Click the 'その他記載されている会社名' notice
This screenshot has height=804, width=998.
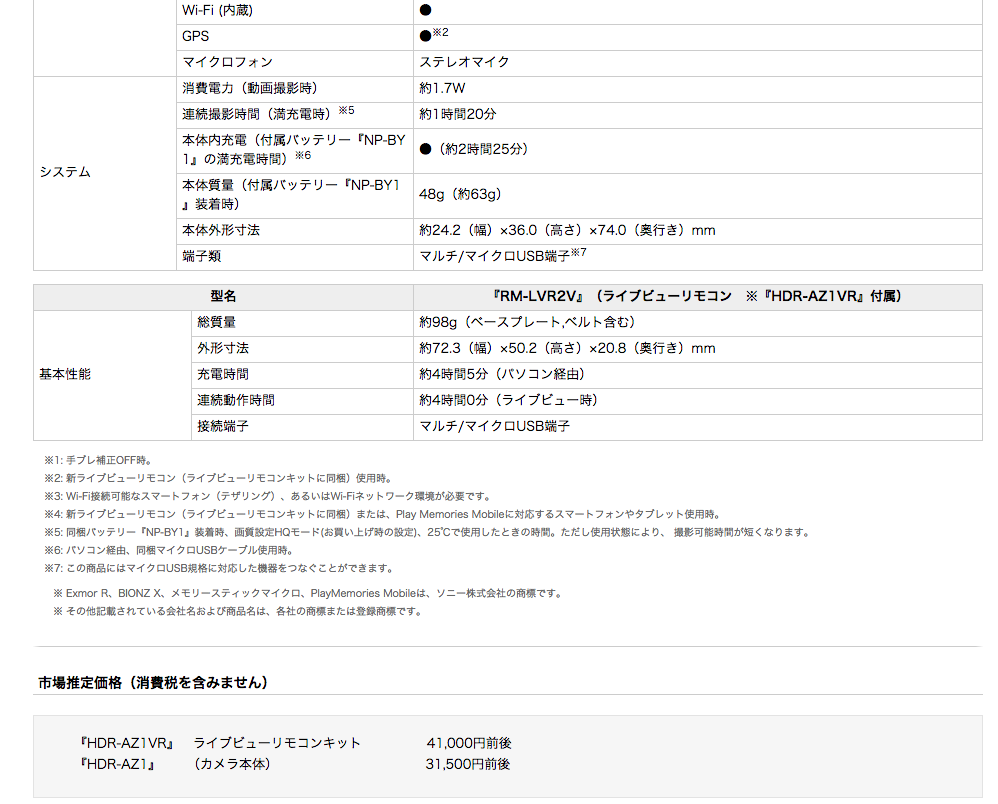pyautogui.click(x=238, y=612)
